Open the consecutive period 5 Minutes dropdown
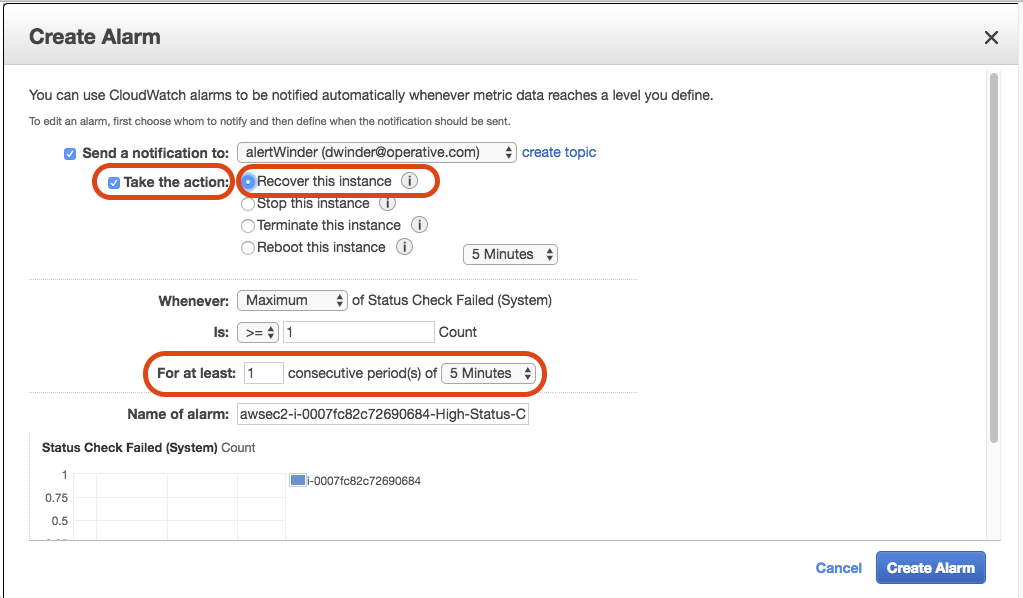Screen dimensions: 1023x598 [489, 374]
